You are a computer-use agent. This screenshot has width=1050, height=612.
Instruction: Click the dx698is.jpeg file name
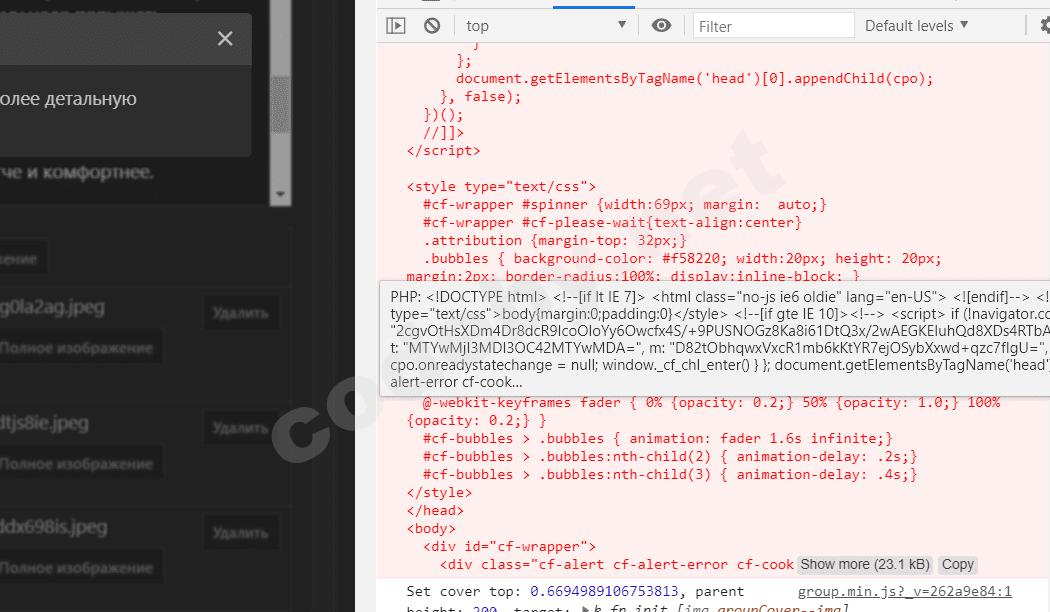point(54,527)
